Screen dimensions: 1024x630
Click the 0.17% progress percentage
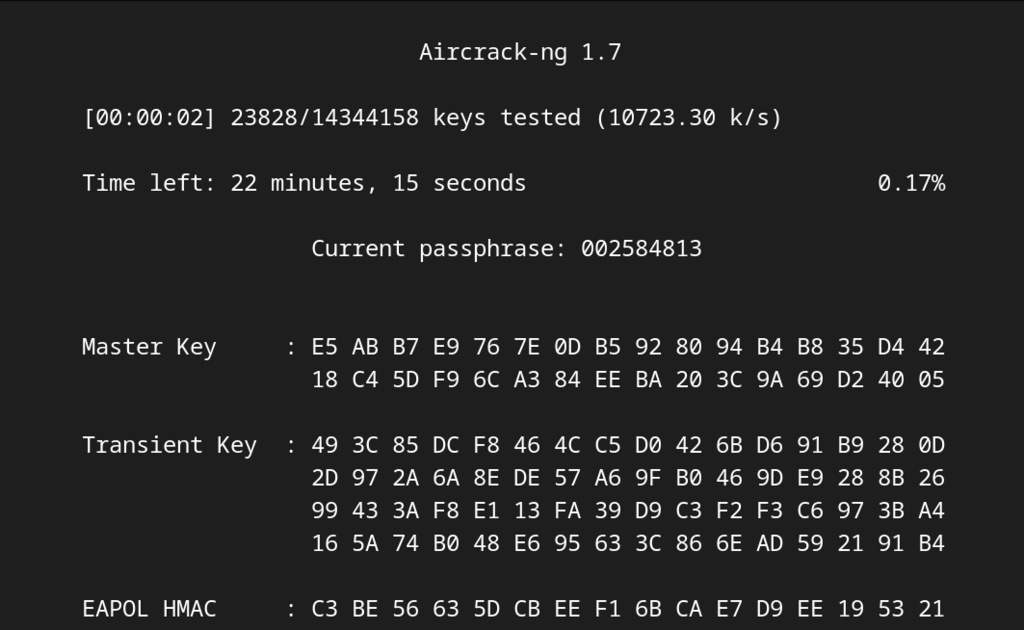(x=911, y=183)
